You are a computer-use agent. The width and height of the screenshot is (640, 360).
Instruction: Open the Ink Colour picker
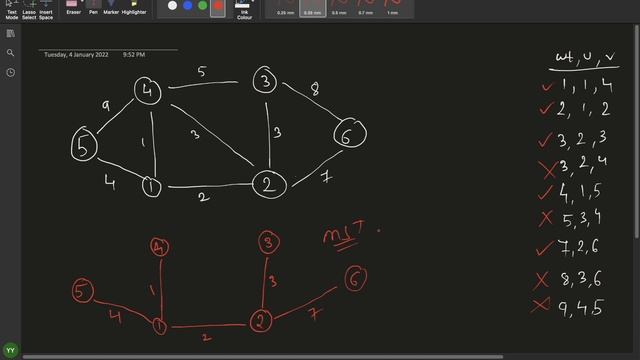[244, 10]
